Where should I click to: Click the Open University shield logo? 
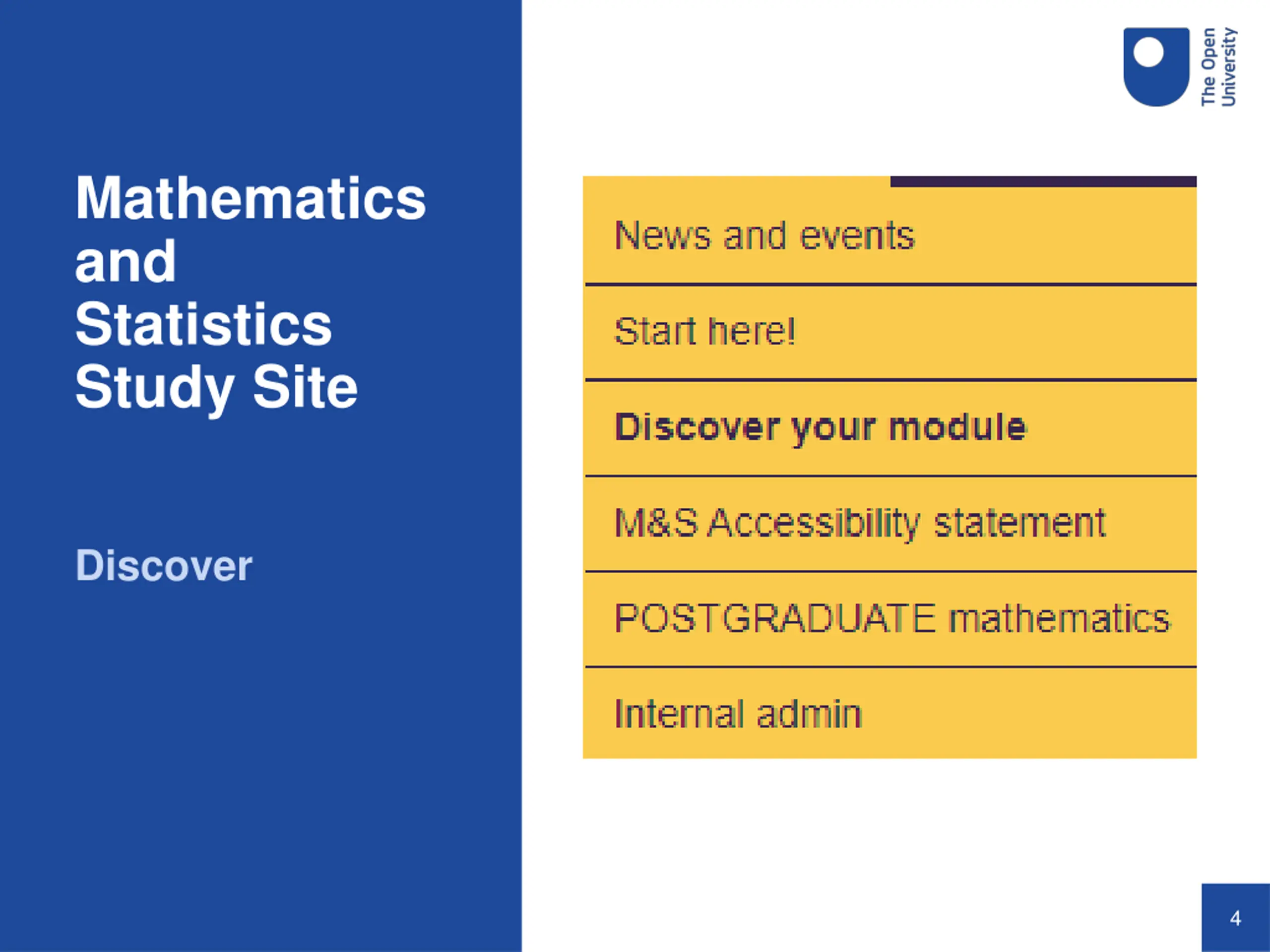tap(1156, 66)
